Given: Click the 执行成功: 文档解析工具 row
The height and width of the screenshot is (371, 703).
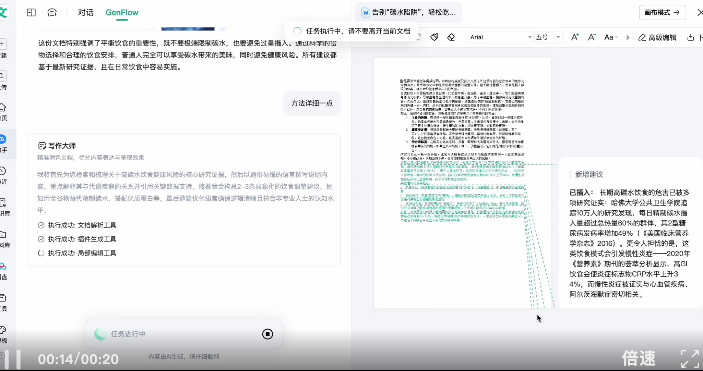Looking at the screenshot, I should coord(77,225).
